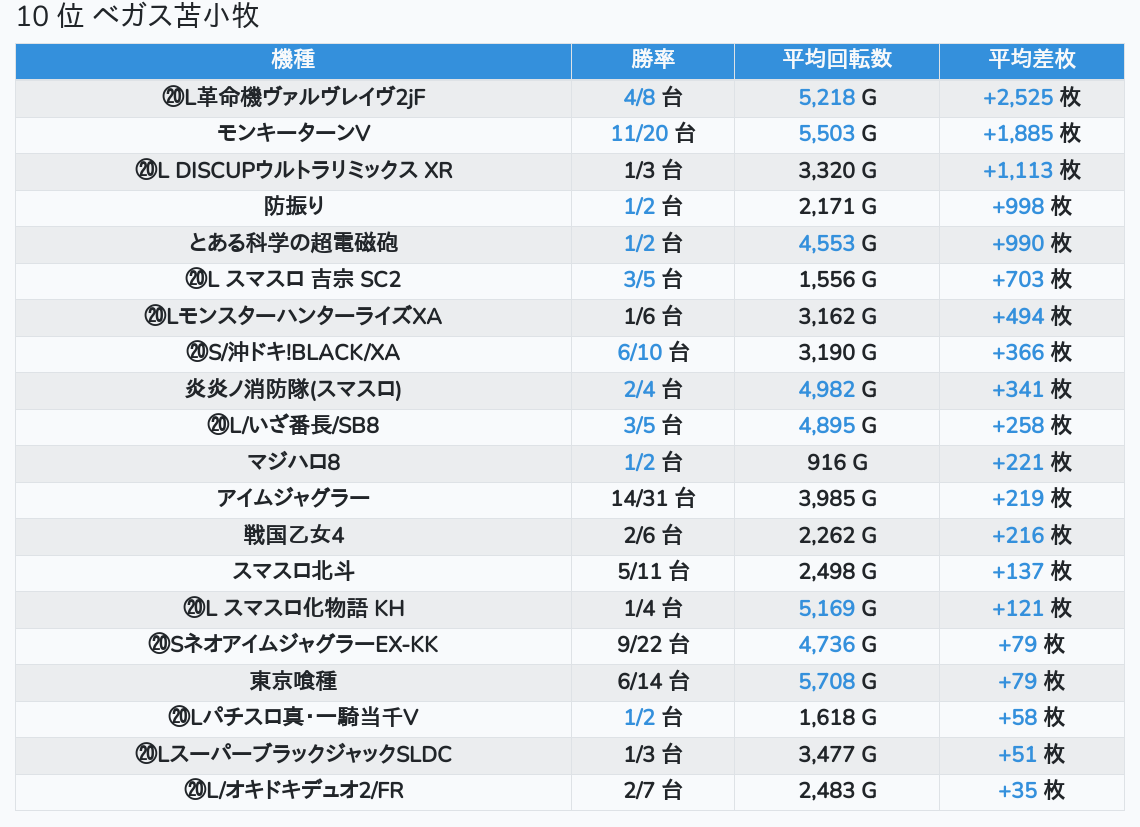Select the ⑳L革命機ヴァルヴレイヴ2jF row name
1140x827 pixels.
click(293, 97)
